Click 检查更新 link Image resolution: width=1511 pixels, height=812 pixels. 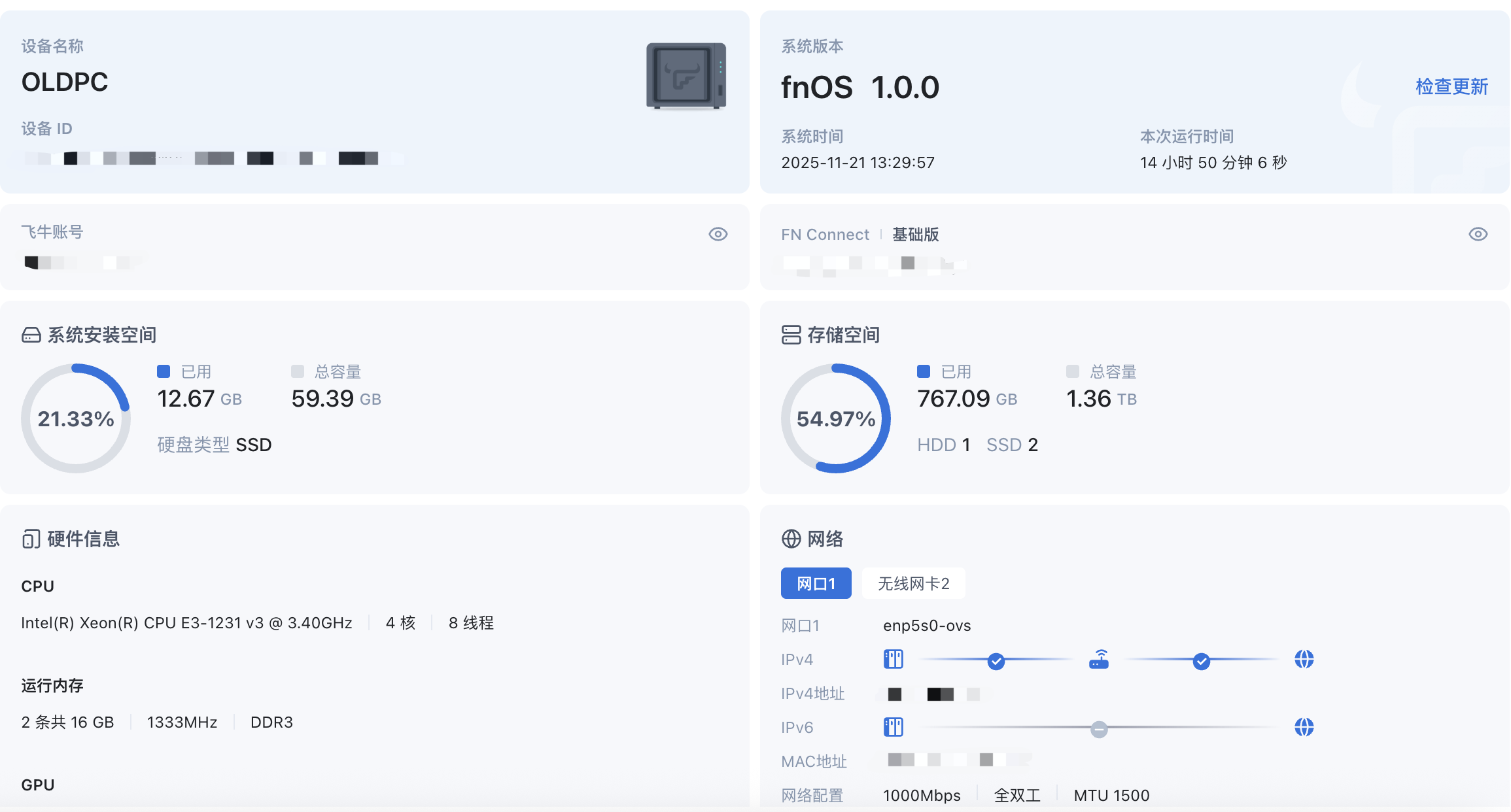coord(1451,86)
